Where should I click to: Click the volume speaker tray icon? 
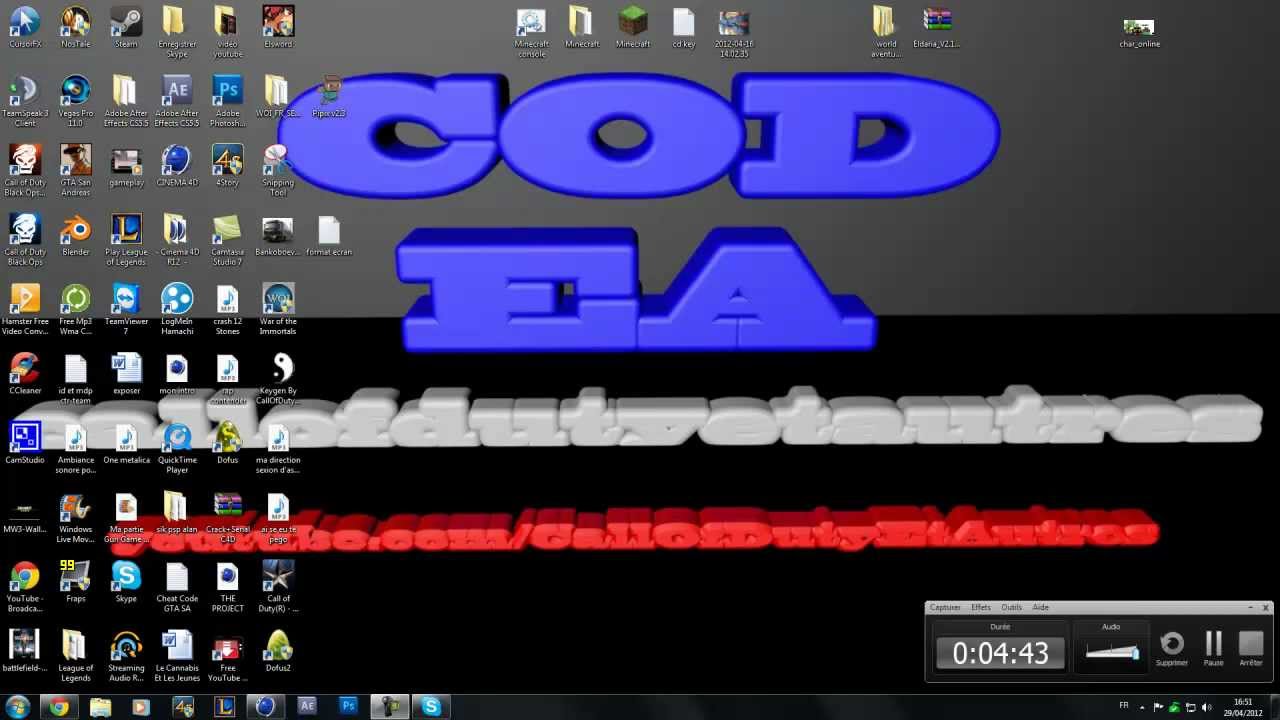click(x=1207, y=707)
